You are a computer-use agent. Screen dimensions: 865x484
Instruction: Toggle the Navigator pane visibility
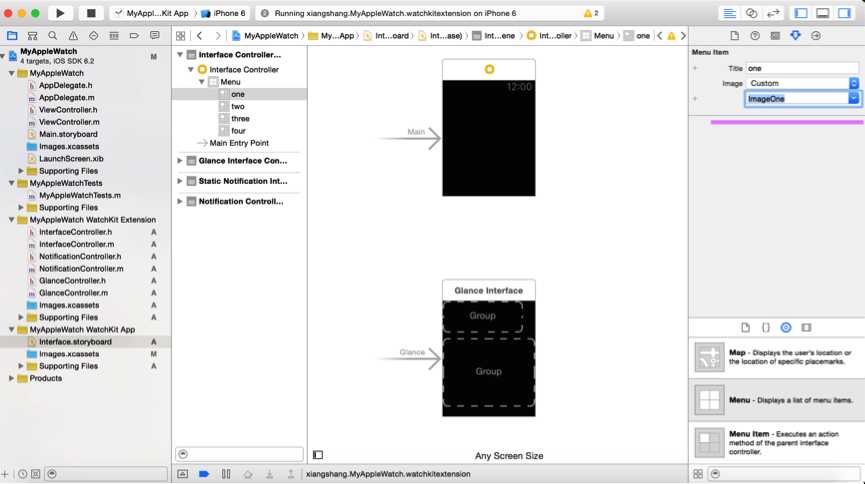801,13
